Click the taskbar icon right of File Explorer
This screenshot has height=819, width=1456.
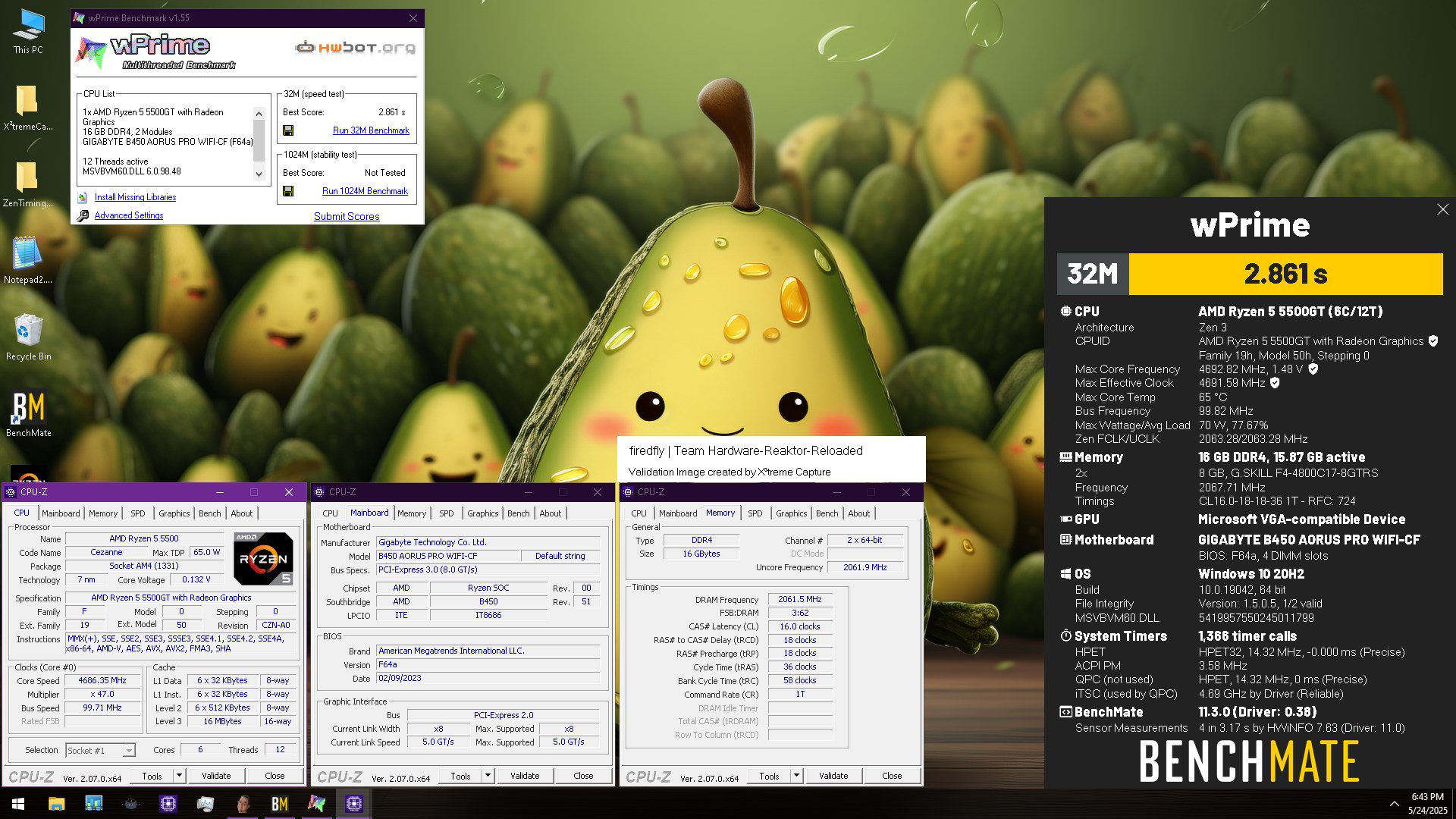(x=94, y=804)
